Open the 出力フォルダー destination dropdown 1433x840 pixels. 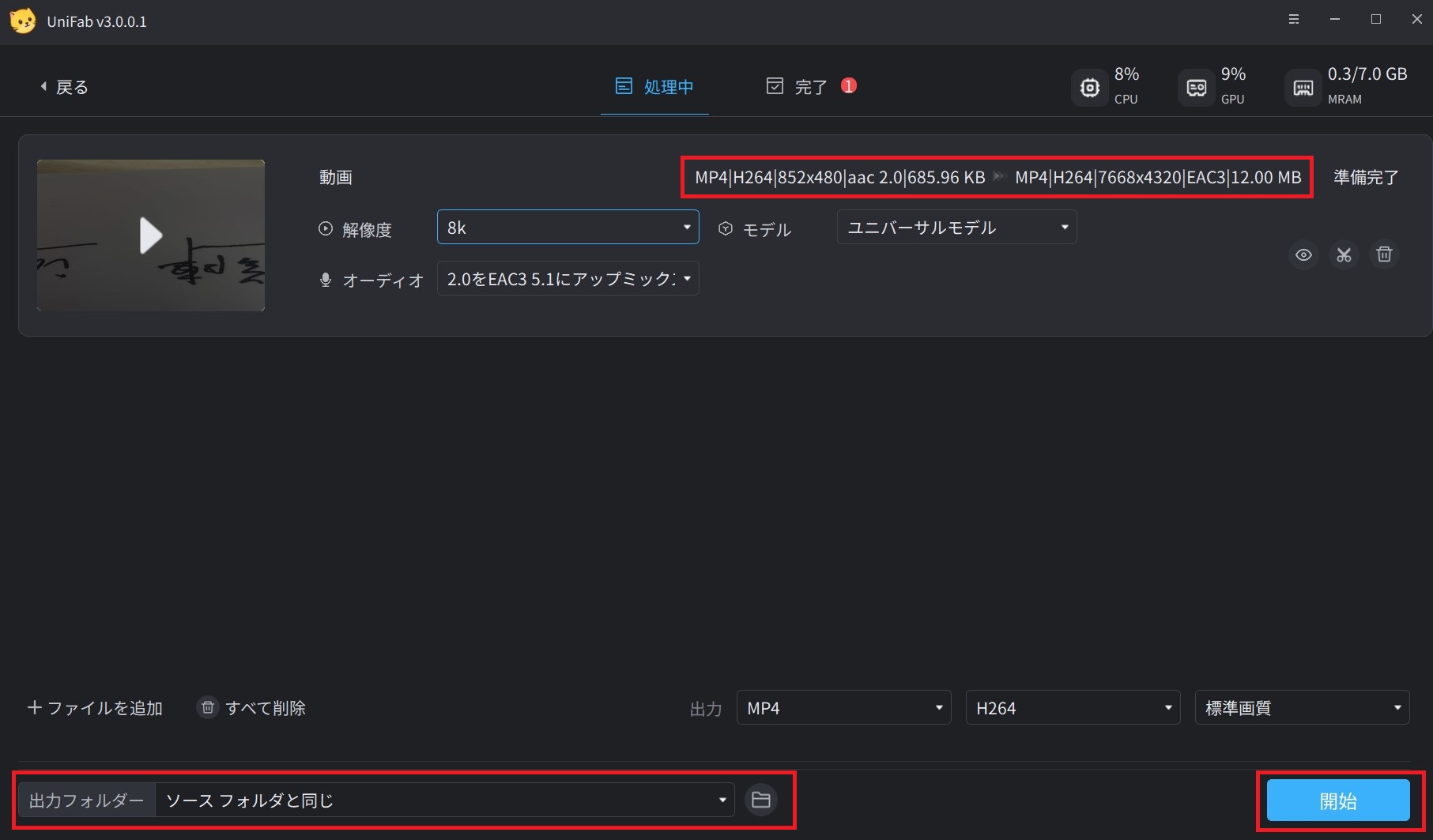tap(444, 800)
